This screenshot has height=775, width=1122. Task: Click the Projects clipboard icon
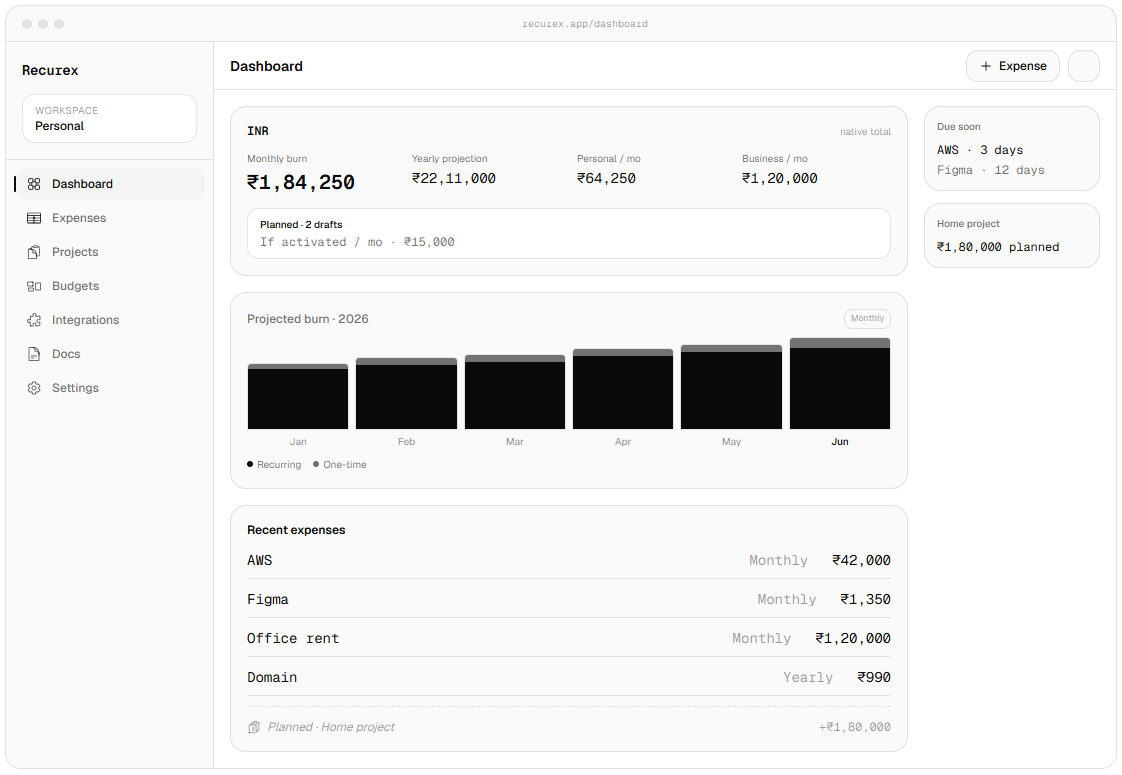34,252
